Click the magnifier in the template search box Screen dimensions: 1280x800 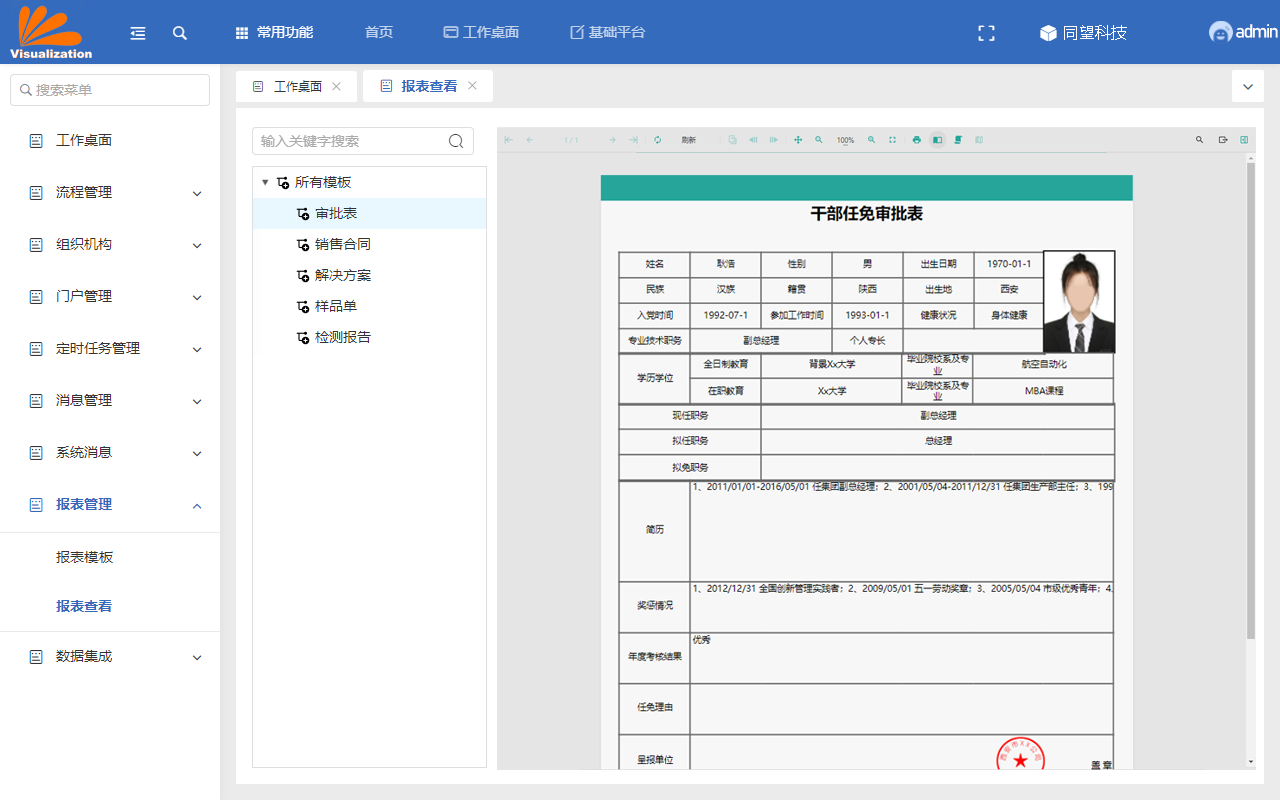click(456, 141)
